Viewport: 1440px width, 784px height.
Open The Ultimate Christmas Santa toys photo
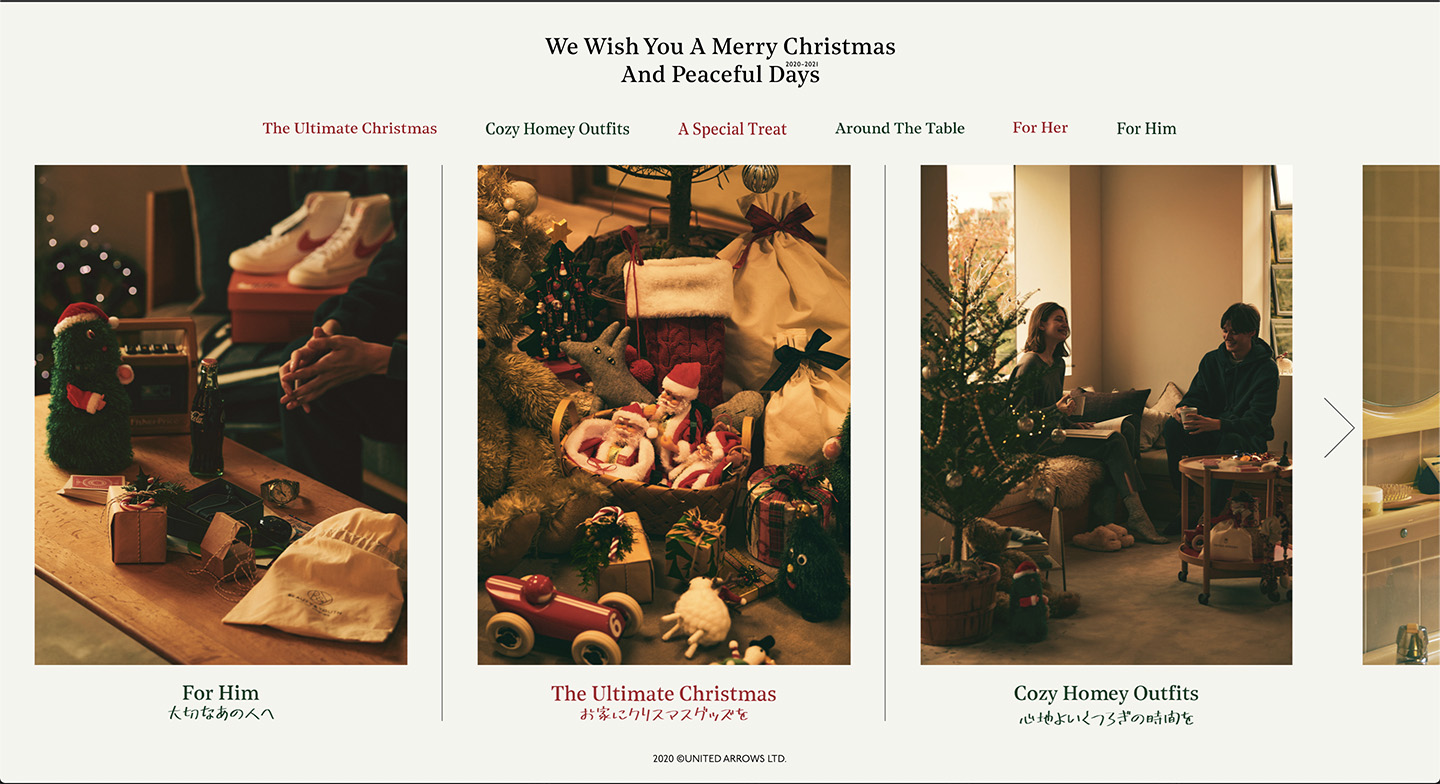[x=664, y=415]
